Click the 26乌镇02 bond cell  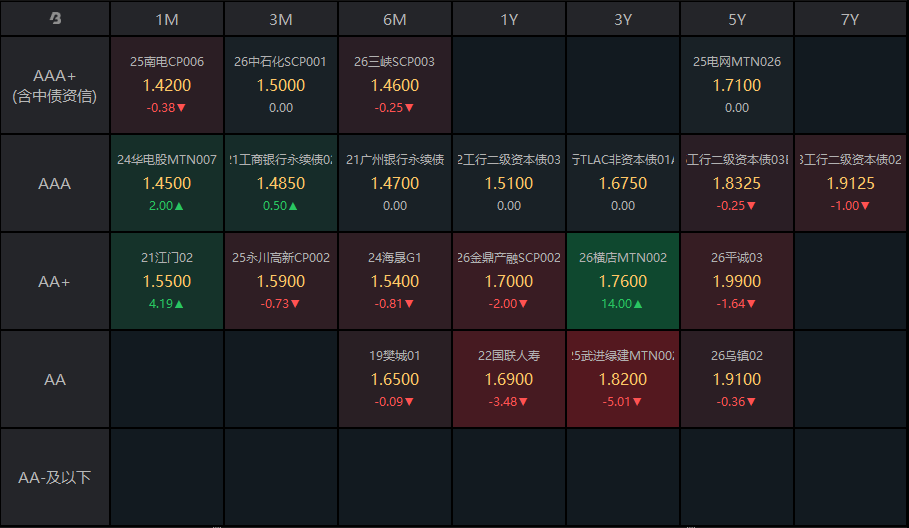(x=737, y=379)
